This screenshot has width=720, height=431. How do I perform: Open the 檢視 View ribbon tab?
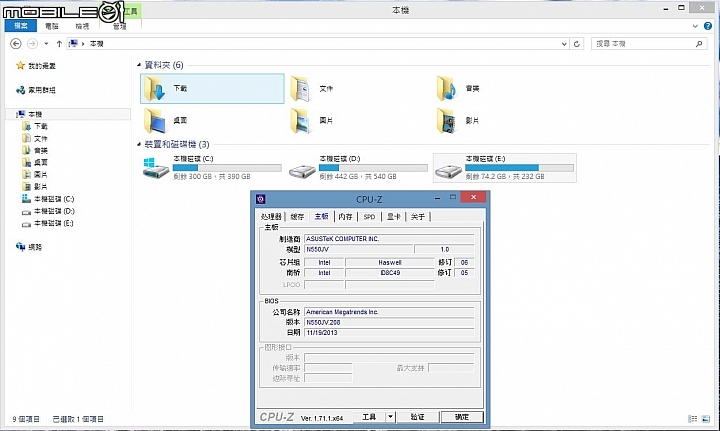[x=82, y=26]
